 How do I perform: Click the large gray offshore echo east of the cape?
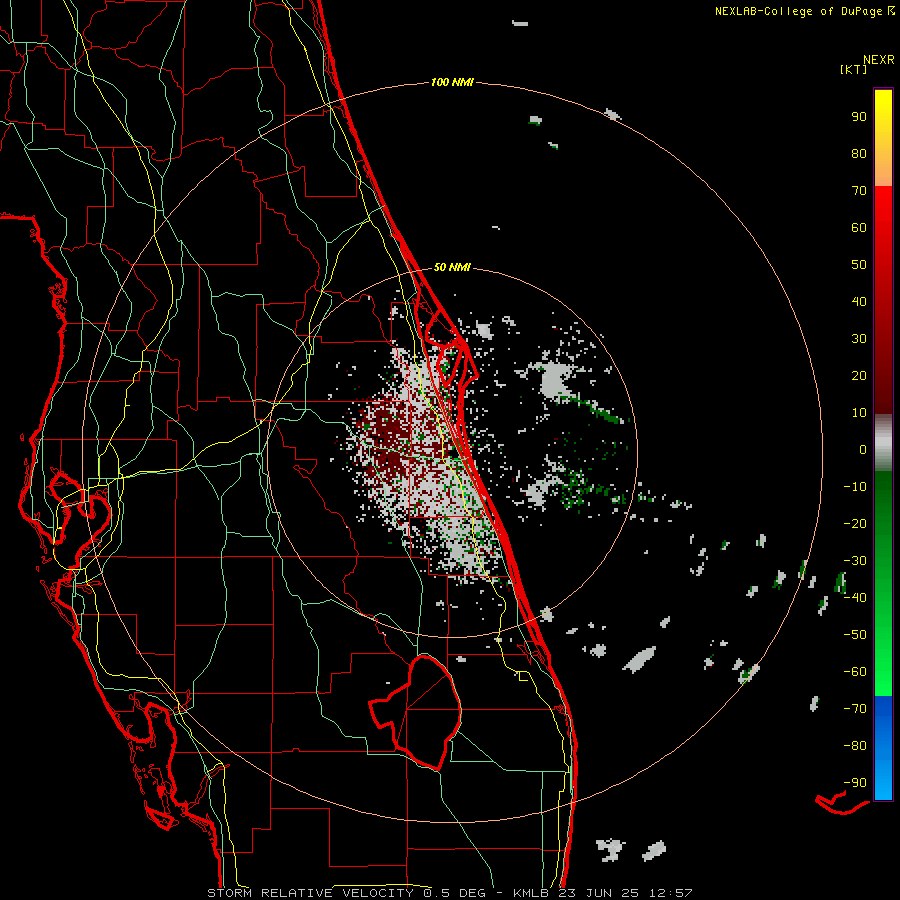point(554,379)
